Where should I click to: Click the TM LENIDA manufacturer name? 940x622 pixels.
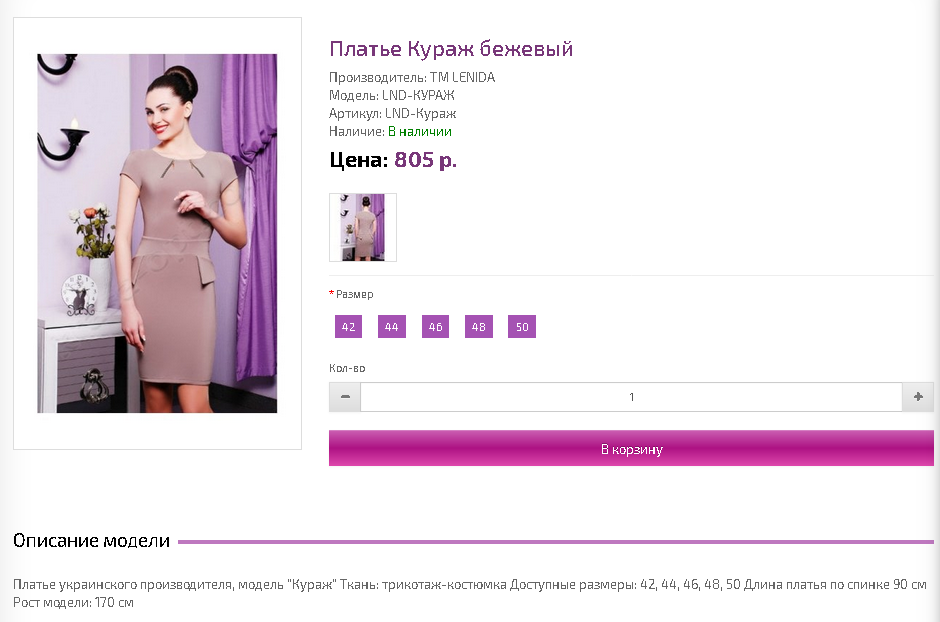coord(462,77)
